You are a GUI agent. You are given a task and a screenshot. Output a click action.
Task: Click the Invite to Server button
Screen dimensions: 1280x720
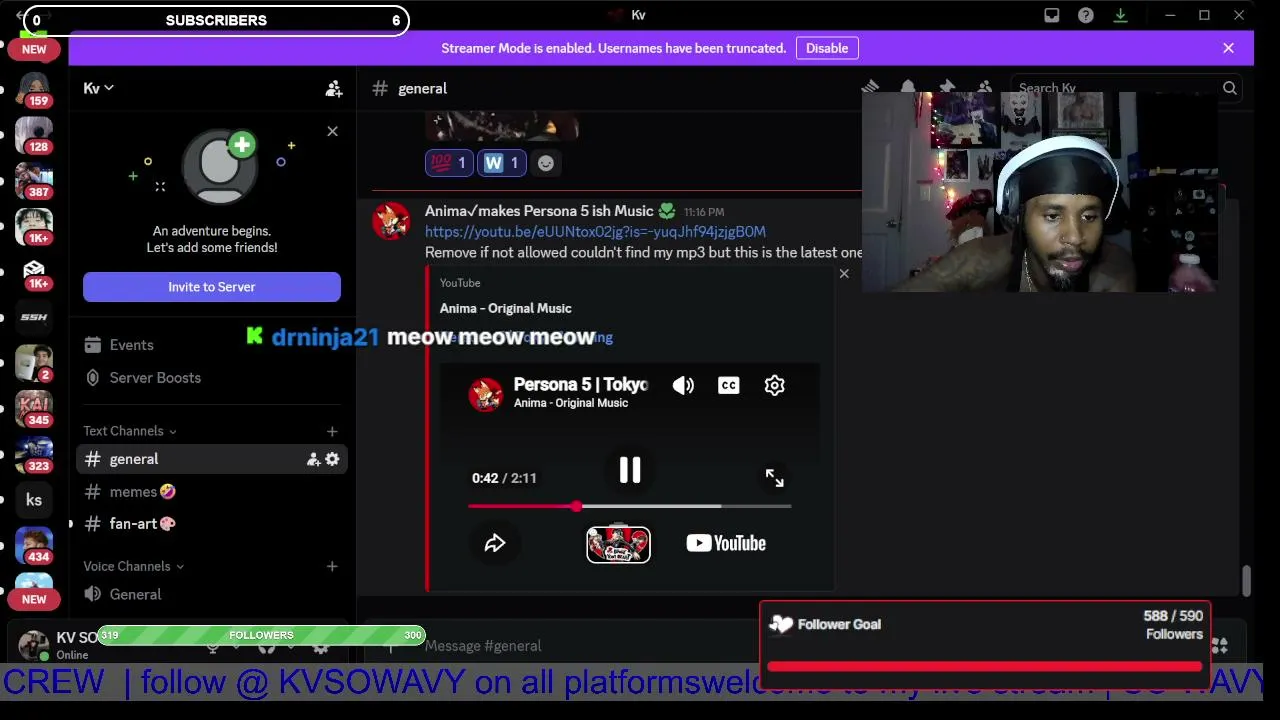pos(212,287)
